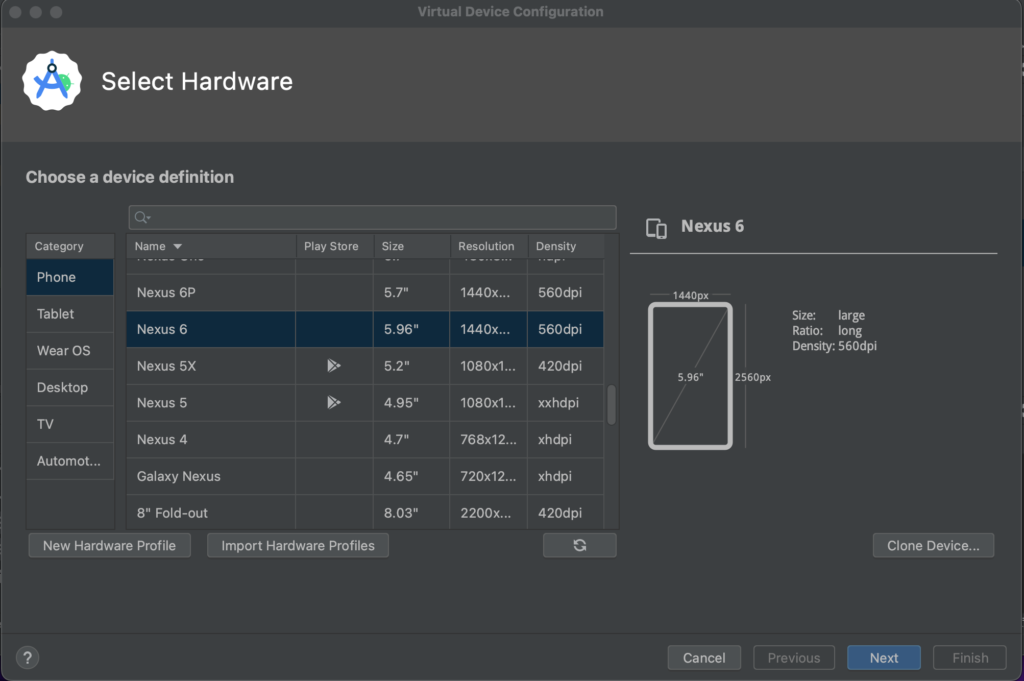Click the 720x12... resolution cell
1024x681 pixels.
point(488,476)
